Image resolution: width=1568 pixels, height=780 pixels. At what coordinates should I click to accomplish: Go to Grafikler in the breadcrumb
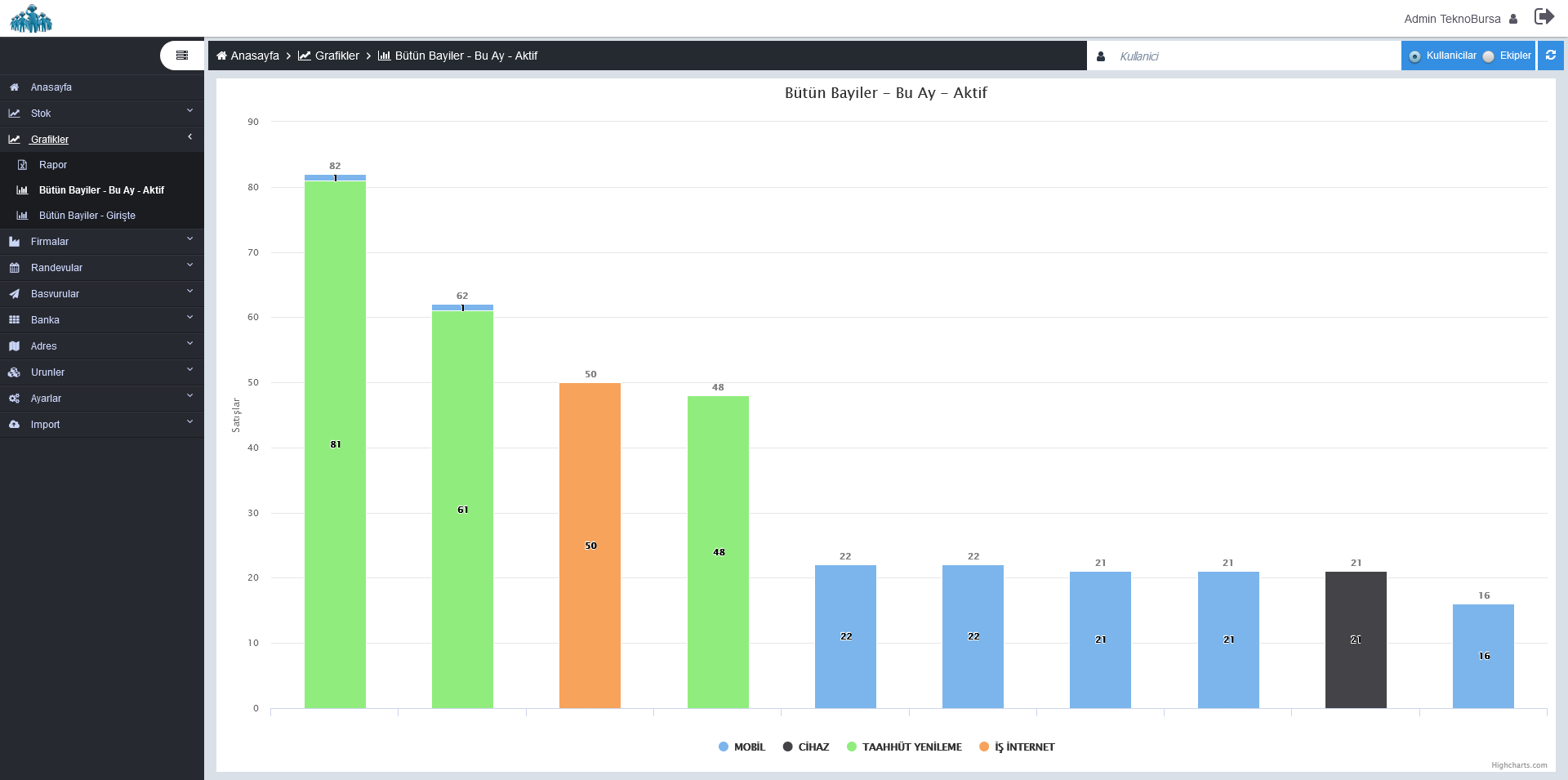[336, 56]
